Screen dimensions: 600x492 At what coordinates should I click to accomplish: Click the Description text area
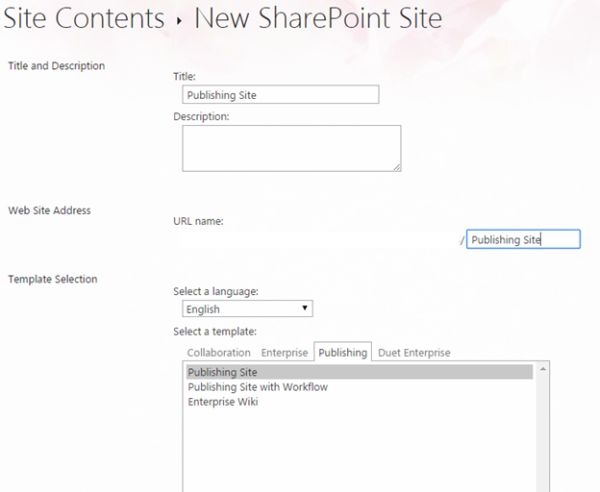(x=292, y=148)
